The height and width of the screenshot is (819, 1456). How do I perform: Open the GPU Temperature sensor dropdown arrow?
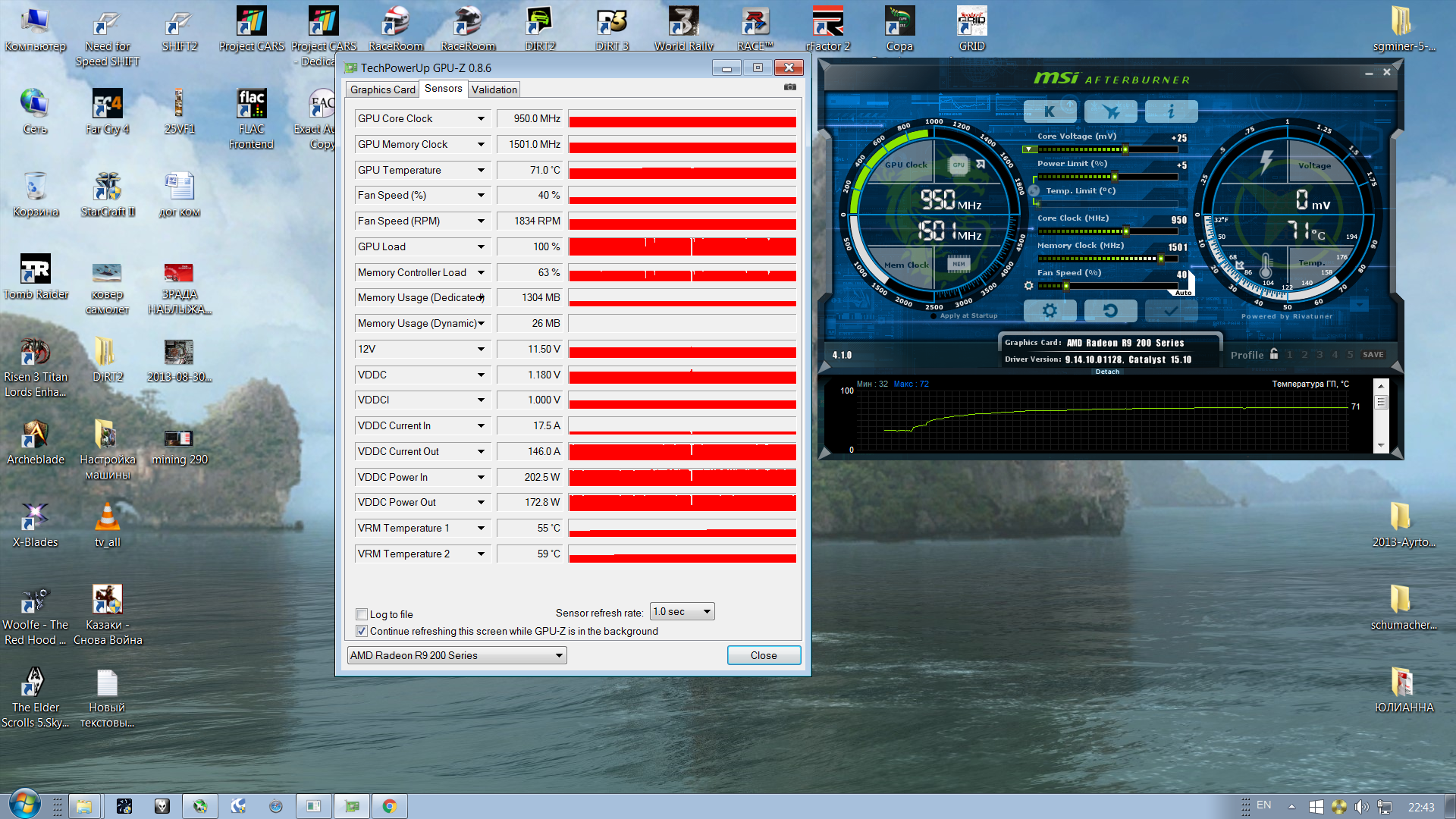point(481,170)
